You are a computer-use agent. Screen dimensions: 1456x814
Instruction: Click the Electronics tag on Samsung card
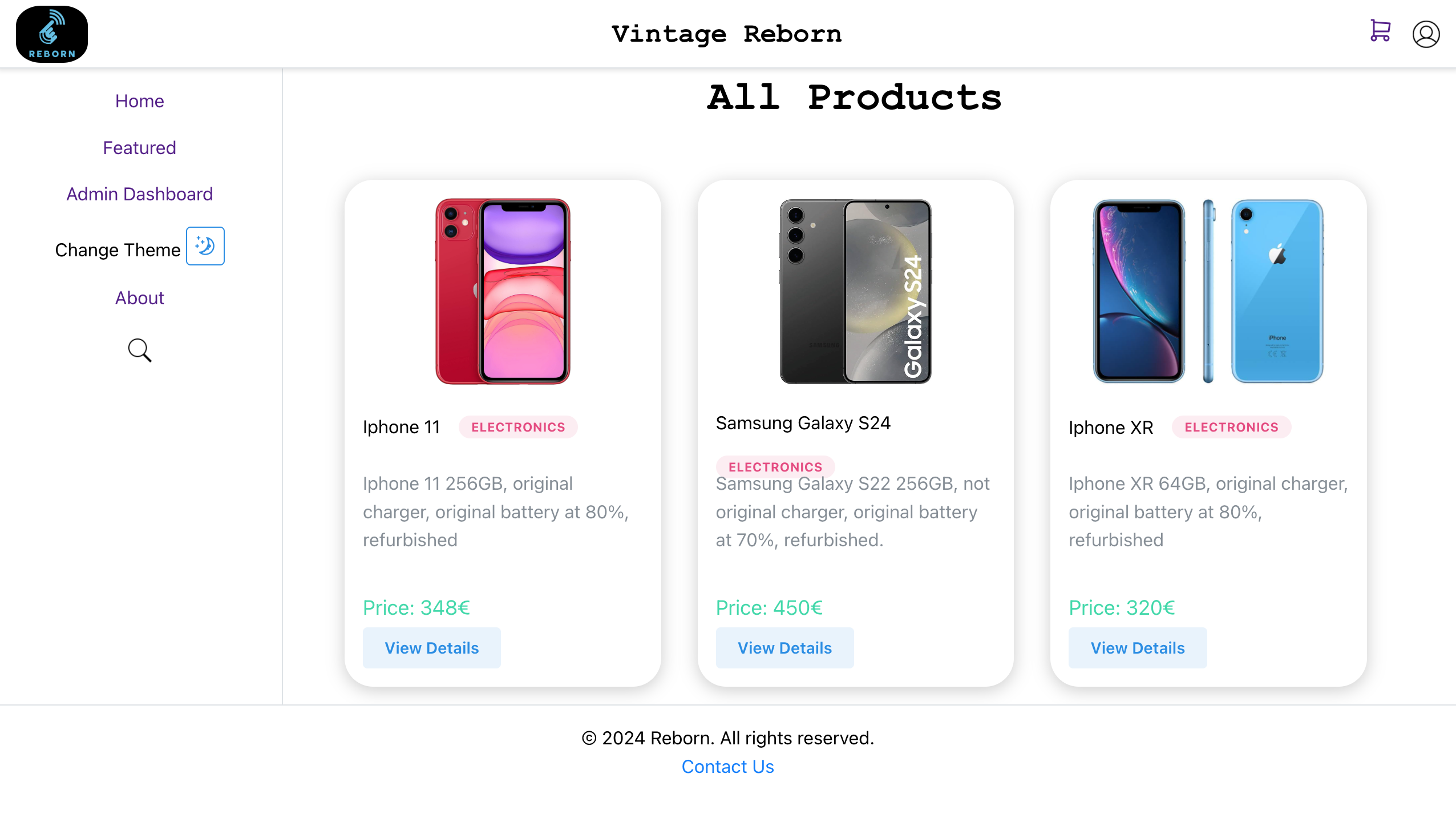(x=775, y=467)
